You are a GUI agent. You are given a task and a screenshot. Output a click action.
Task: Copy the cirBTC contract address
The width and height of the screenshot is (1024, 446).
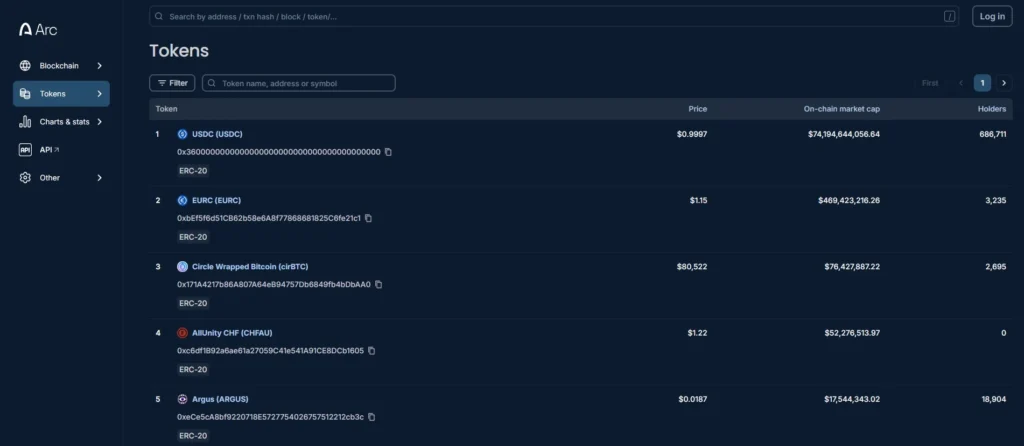tap(379, 285)
